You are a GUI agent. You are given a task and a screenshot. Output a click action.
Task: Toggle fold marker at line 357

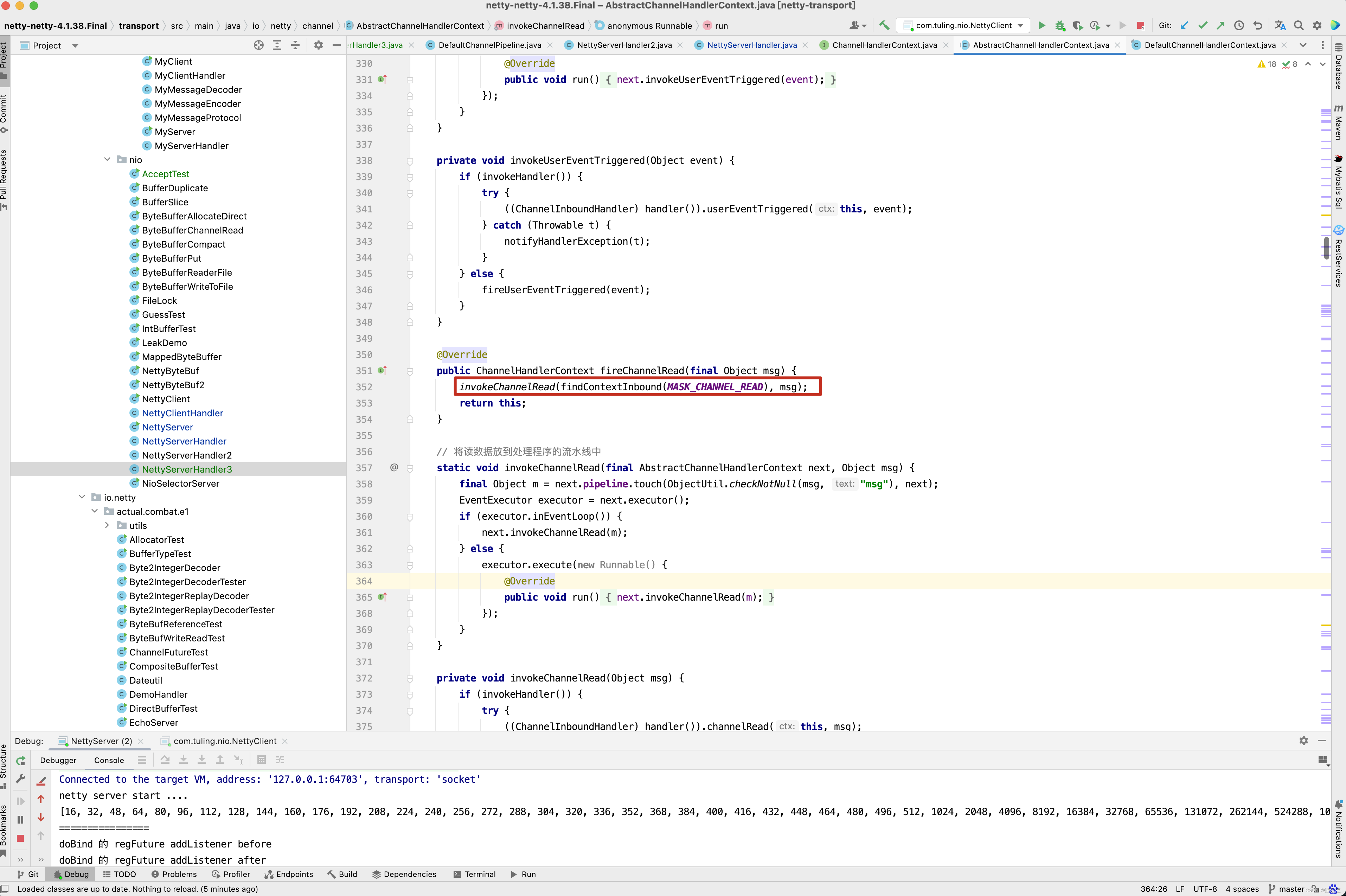coord(410,468)
